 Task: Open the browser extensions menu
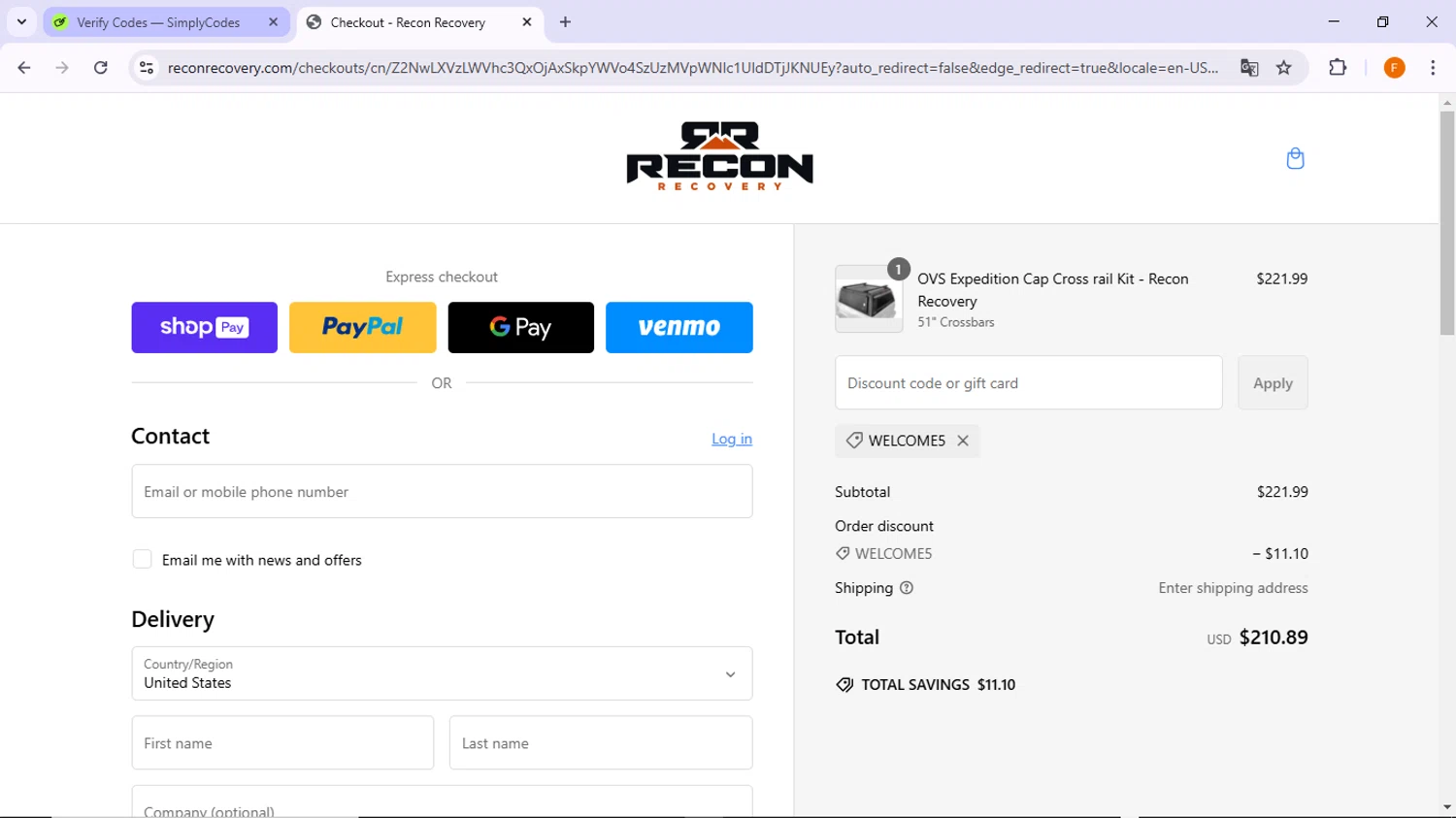pos(1338,68)
